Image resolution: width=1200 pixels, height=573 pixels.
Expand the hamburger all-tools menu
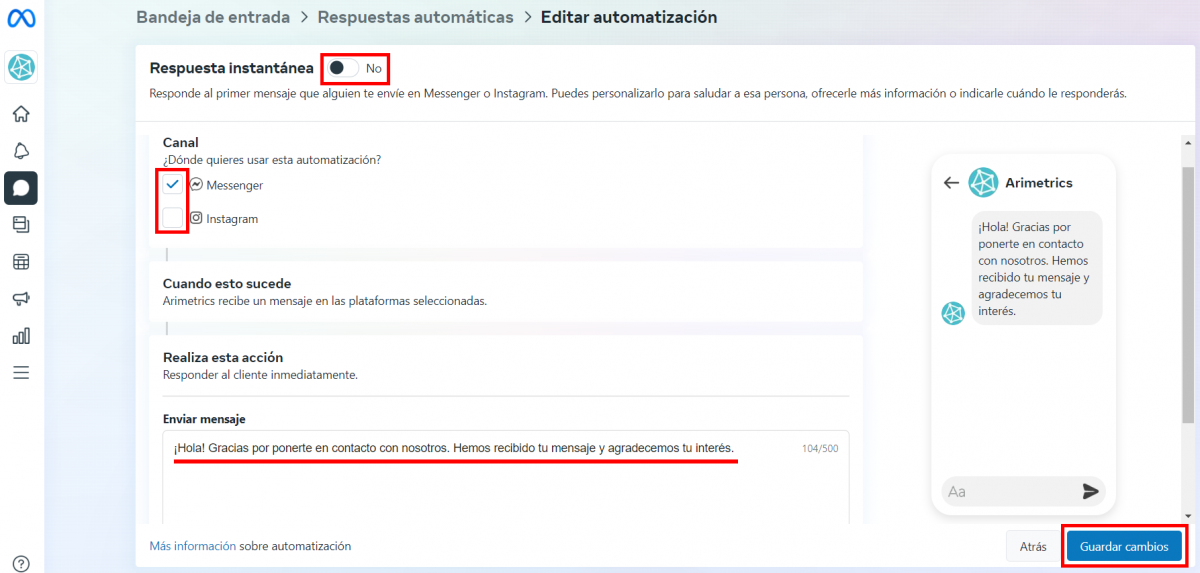(x=21, y=373)
